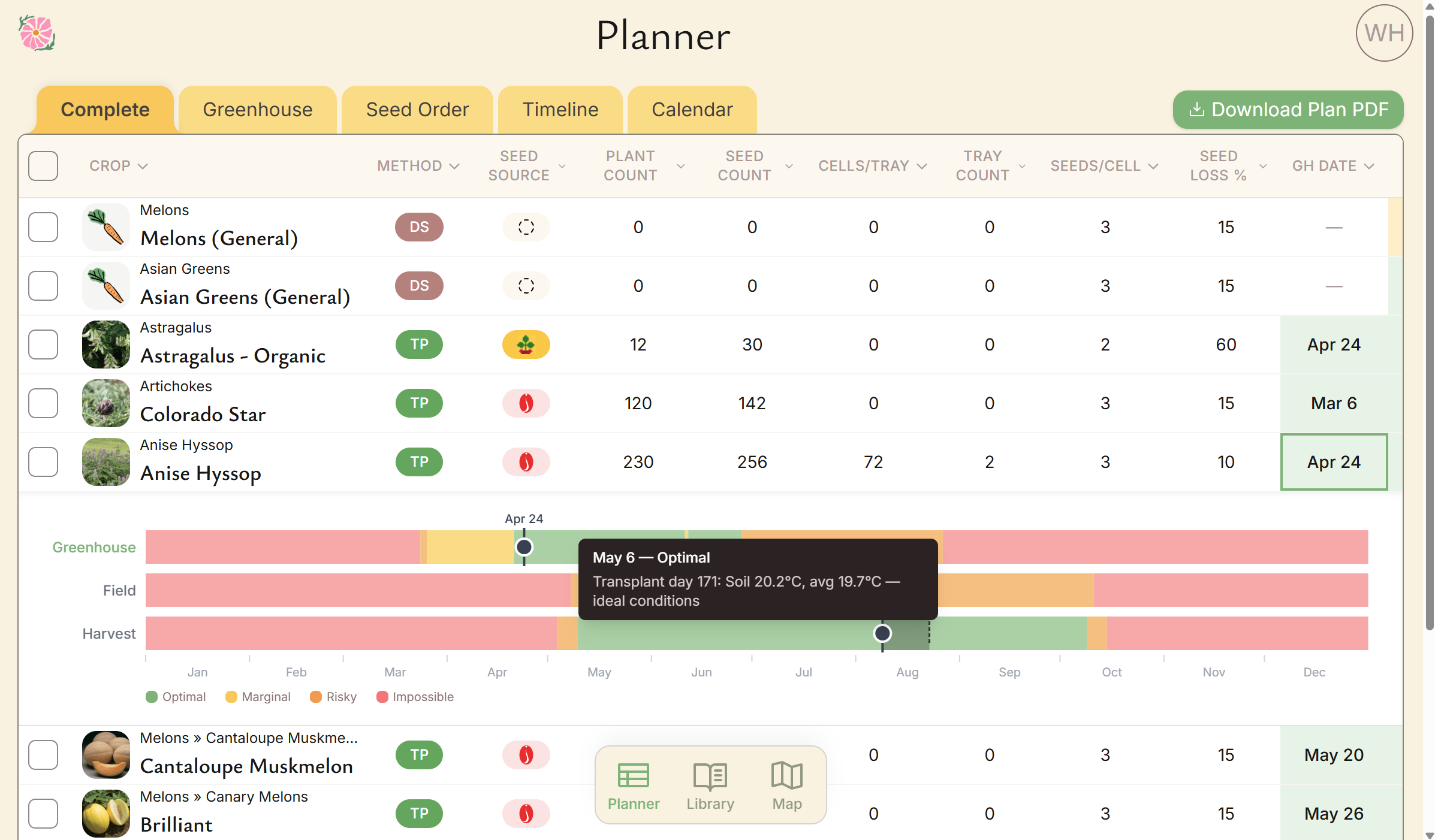This screenshot has height=840, width=1435.
Task: Click the Optimal legend color swatch
Action: pos(152,697)
